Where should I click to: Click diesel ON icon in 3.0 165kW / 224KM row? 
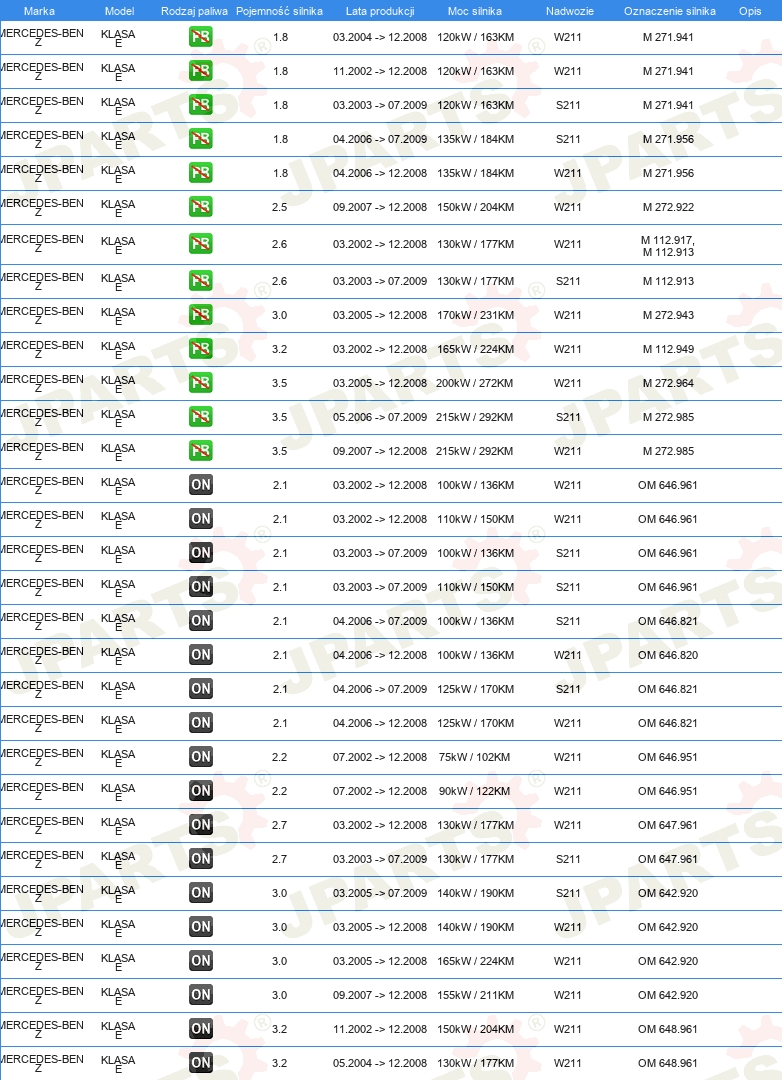click(200, 960)
